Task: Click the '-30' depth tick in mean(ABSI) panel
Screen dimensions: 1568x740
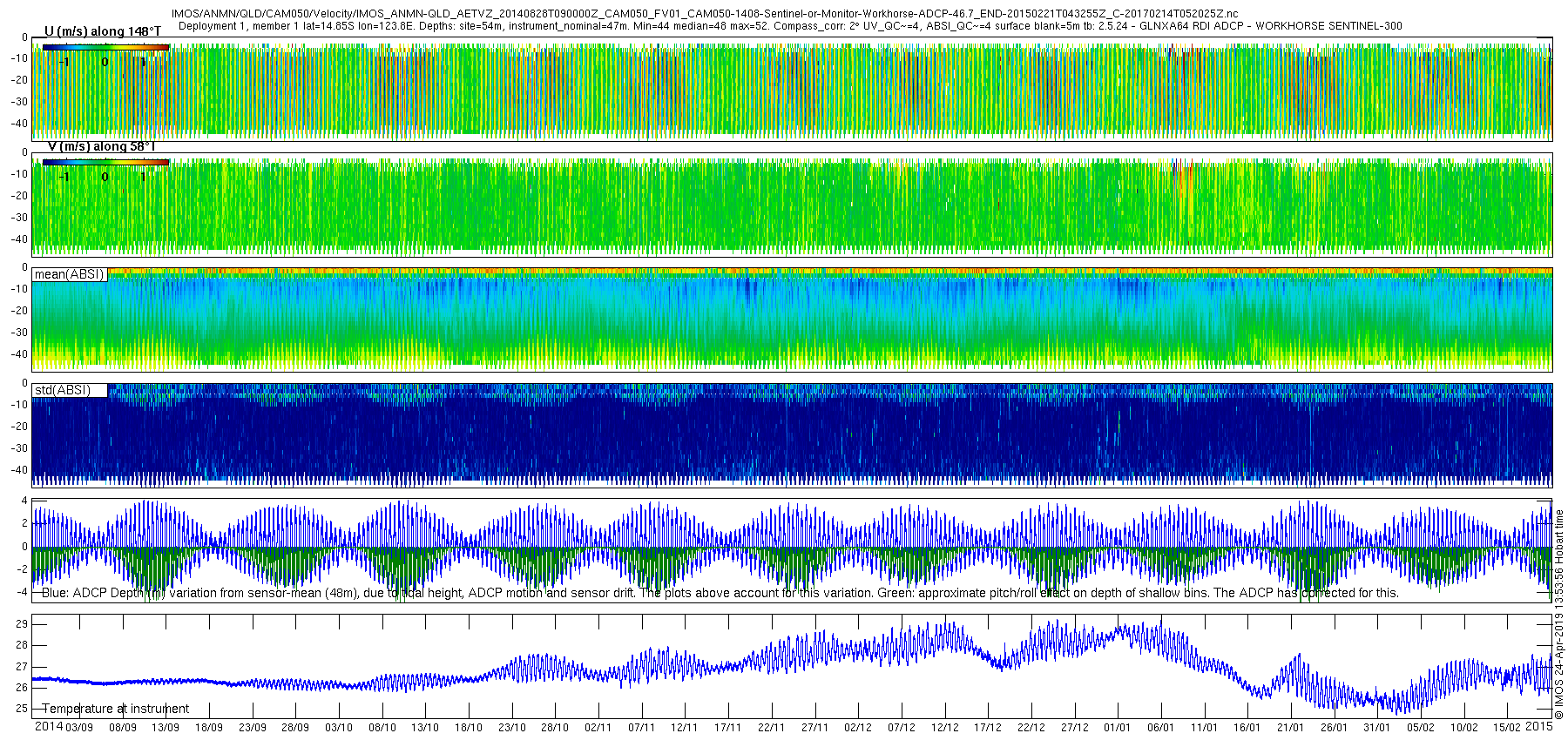Action: click(19, 333)
